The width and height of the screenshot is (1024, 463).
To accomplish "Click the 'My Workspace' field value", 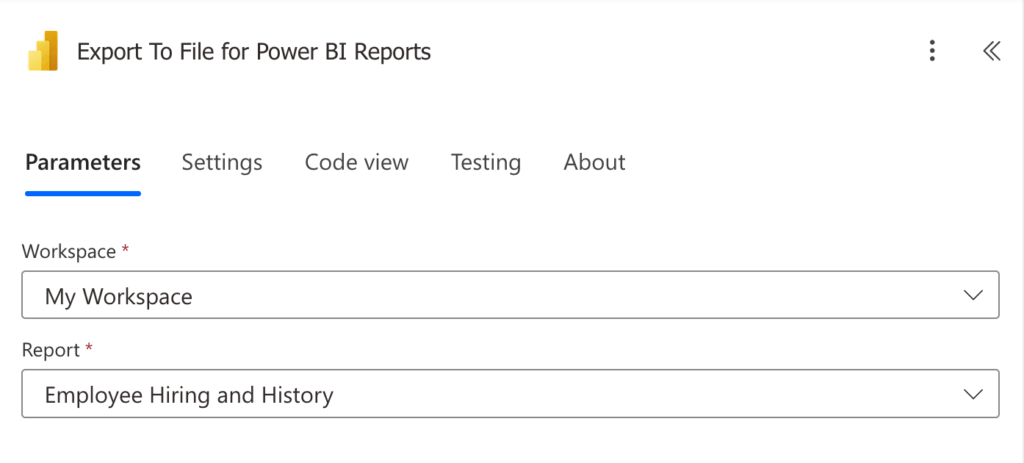I will click(118, 296).
